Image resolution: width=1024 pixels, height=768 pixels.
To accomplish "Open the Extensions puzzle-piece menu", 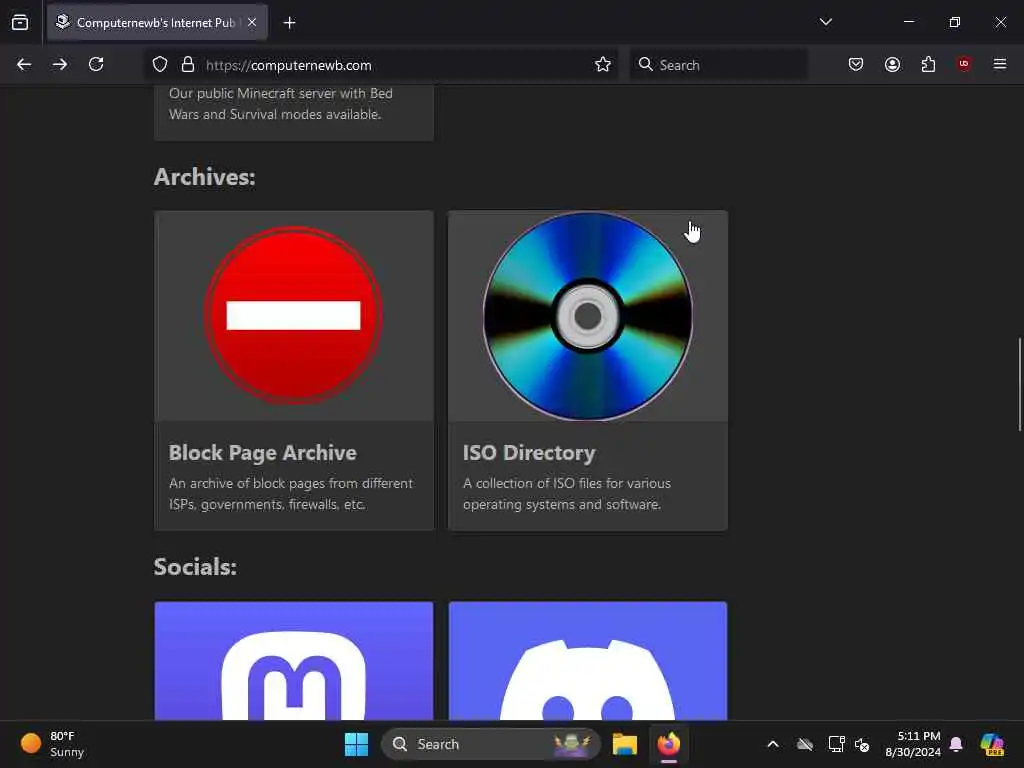I will tap(928, 64).
